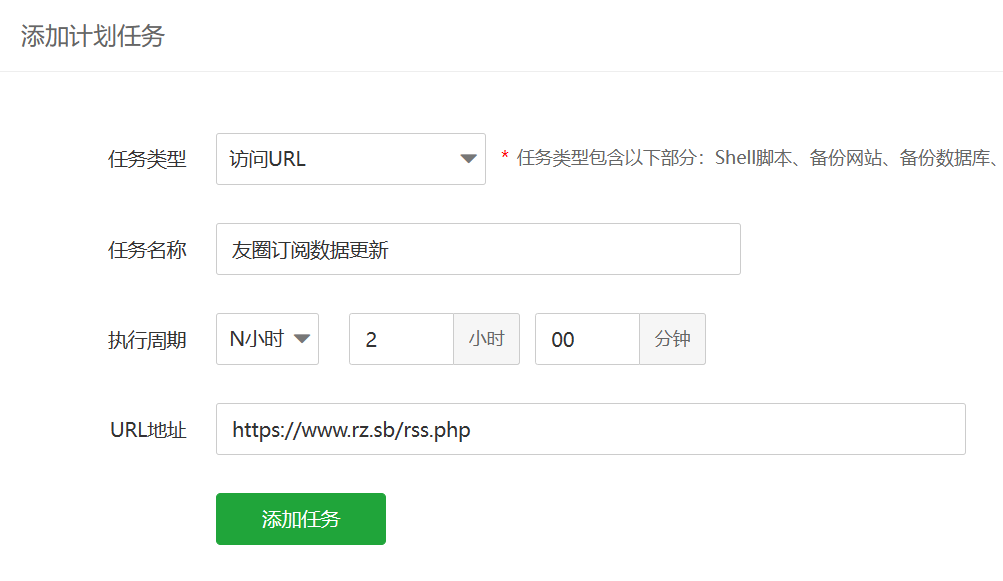Image resolution: width=1003 pixels, height=581 pixels.
Task: Click the 任务名称 field label
Action: click(147, 250)
